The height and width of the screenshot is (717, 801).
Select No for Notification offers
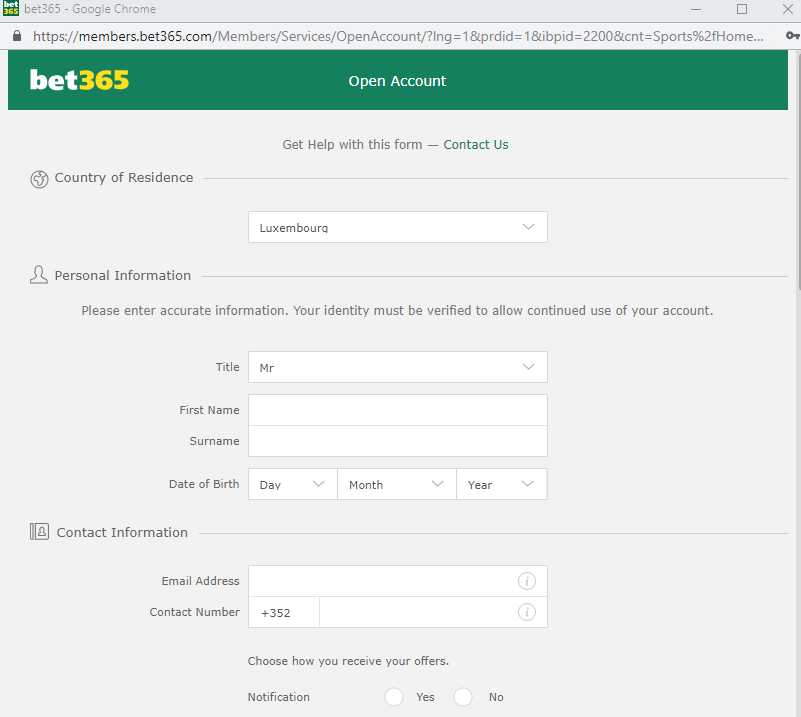463,697
